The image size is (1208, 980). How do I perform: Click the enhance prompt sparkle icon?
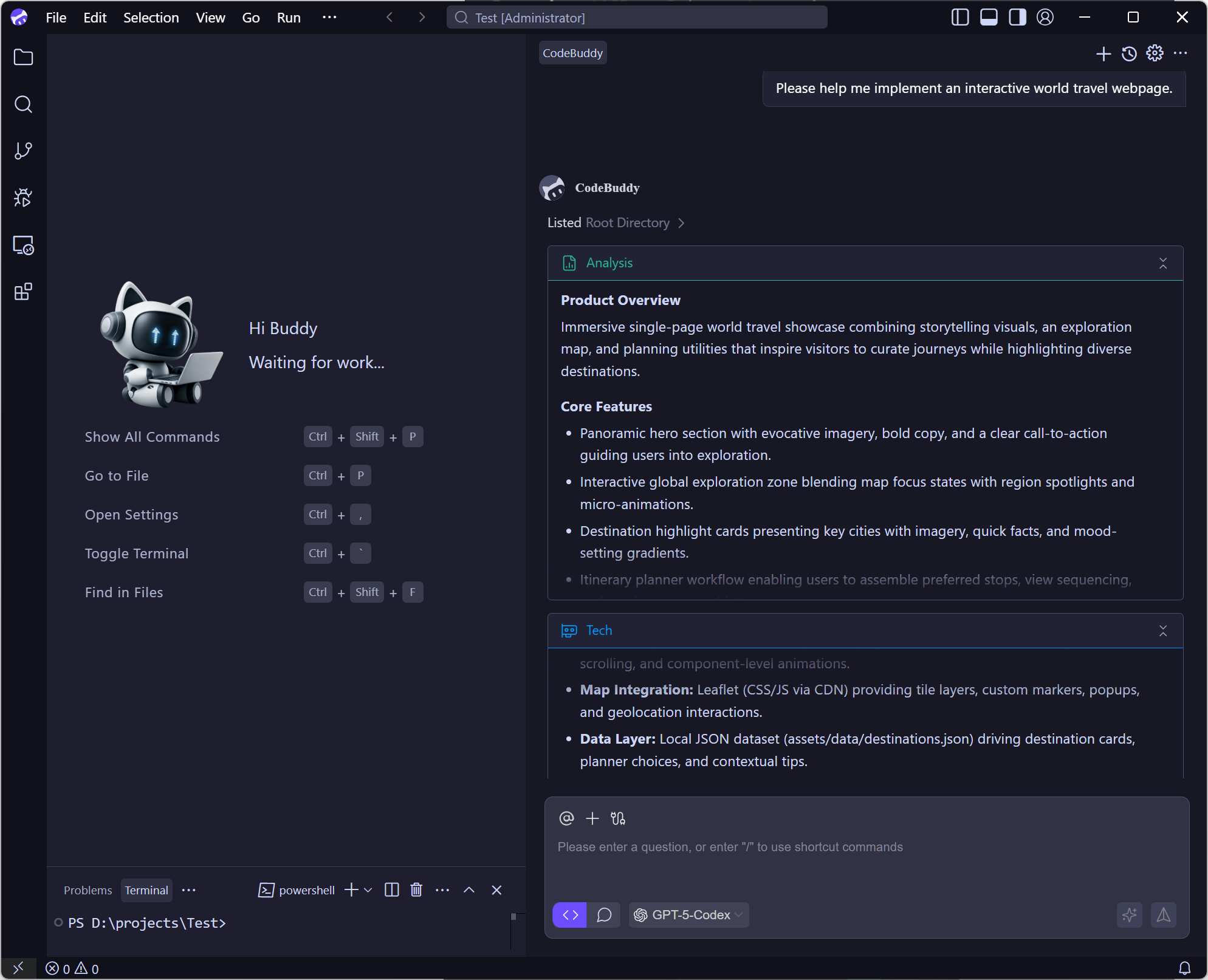(1130, 915)
